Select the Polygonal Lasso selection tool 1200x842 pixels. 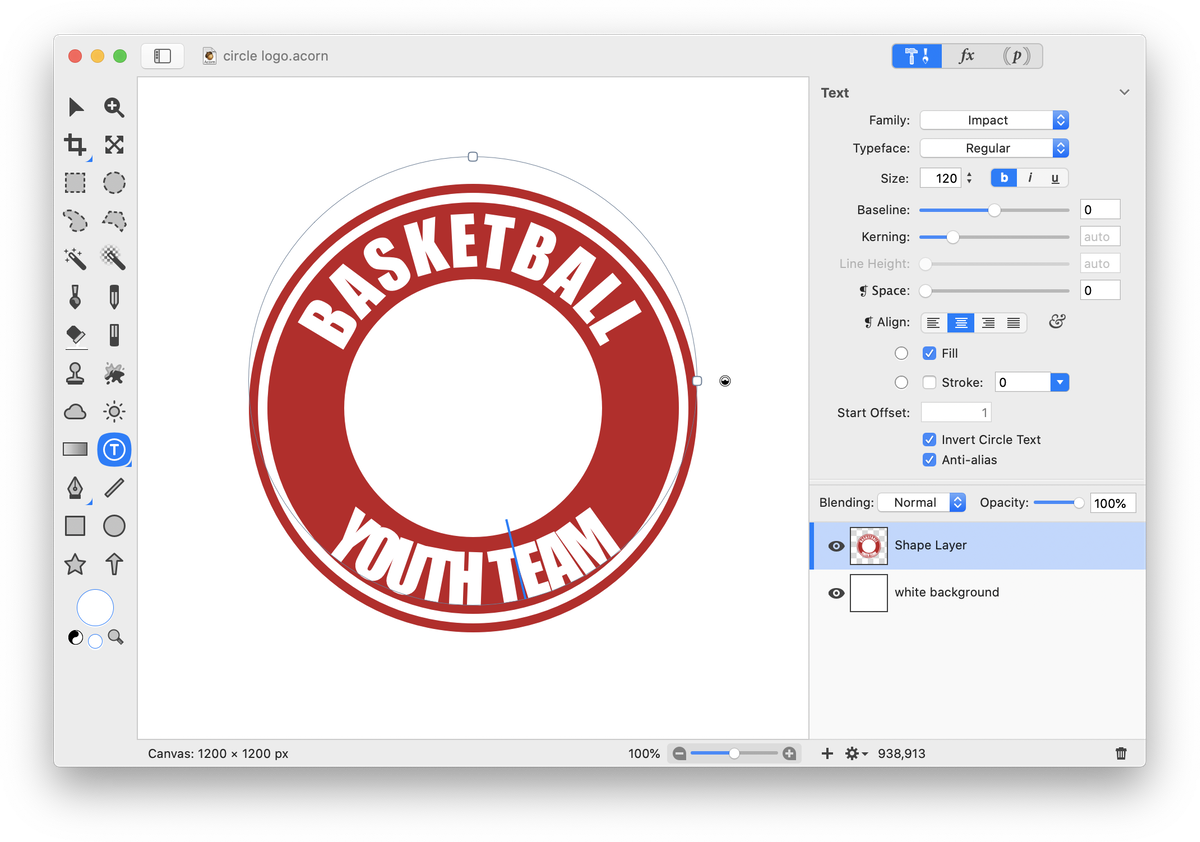115,221
